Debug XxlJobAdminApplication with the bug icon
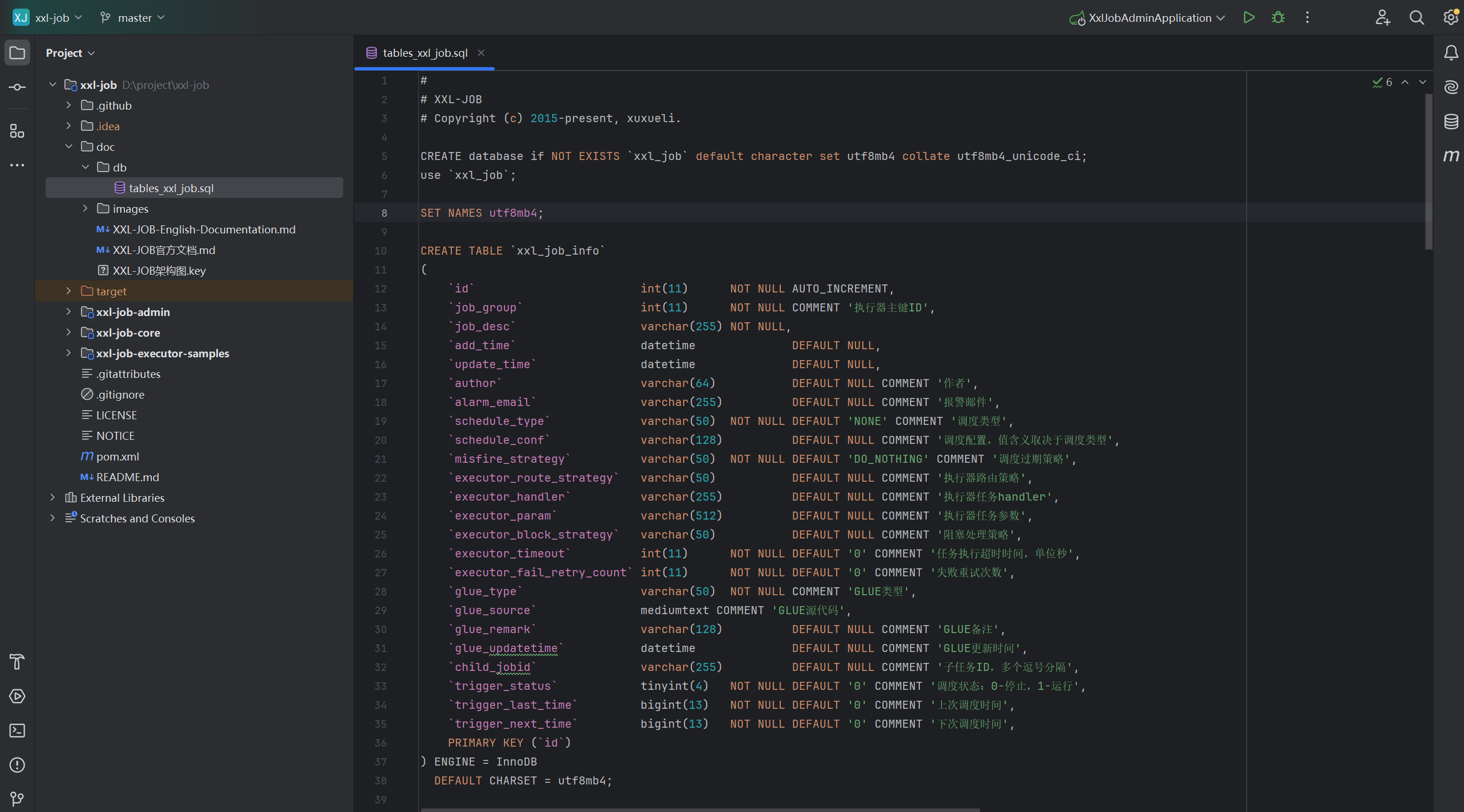The width and height of the screenshot is (1464, 812). click(1278, 17)
